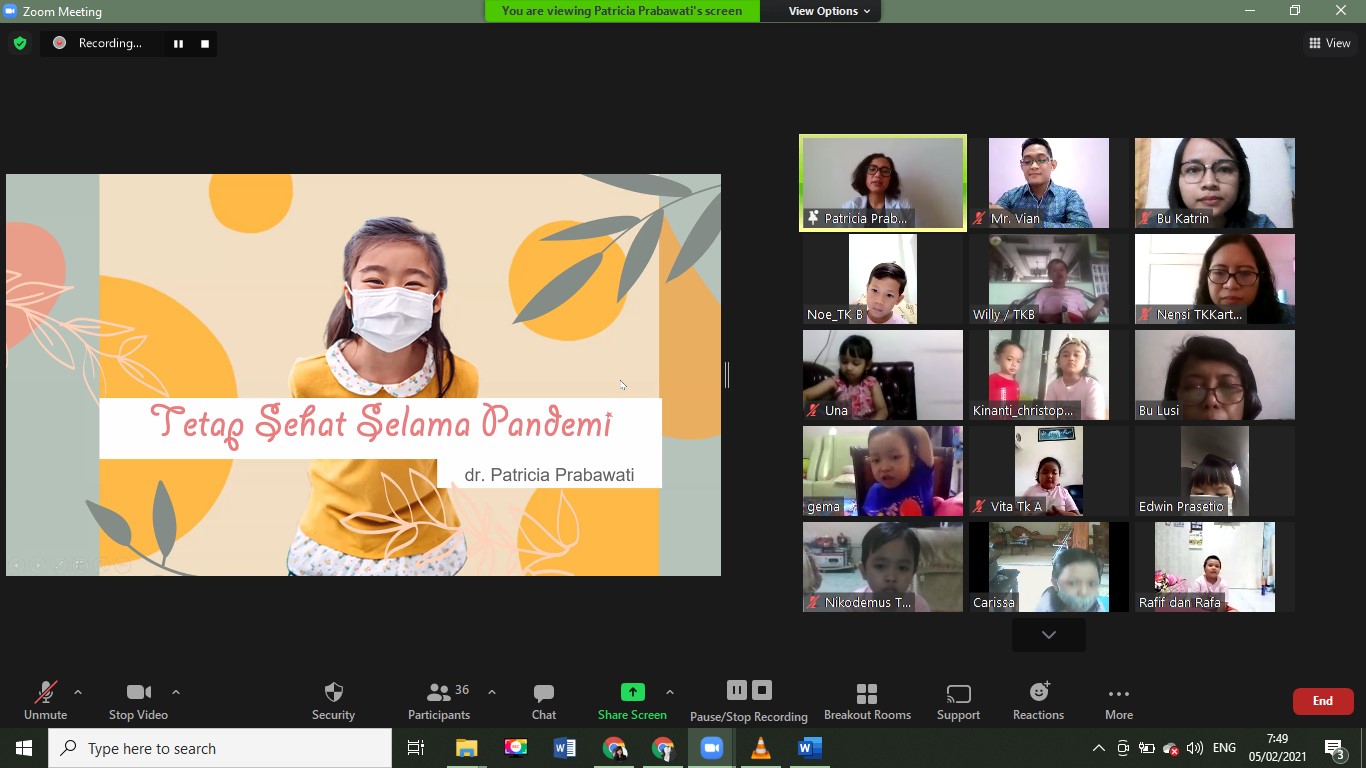Click Stop Video camera button
Image resolution: width=1366 pixels, height=768 pixels.
coord(138,701)
